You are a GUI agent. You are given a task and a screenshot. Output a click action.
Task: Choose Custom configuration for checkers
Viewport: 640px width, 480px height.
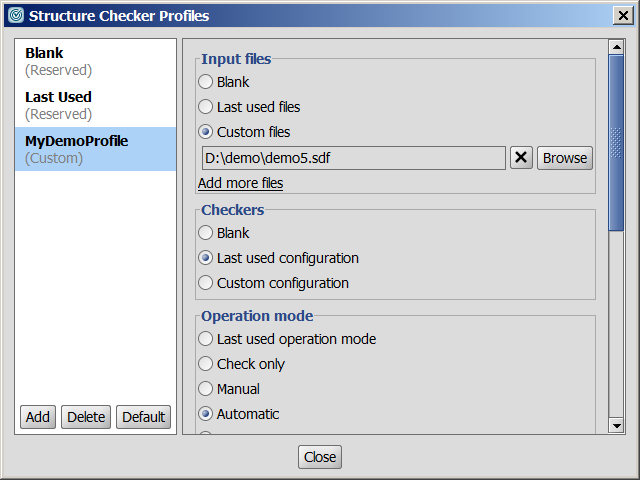click(x=206, y=283)
